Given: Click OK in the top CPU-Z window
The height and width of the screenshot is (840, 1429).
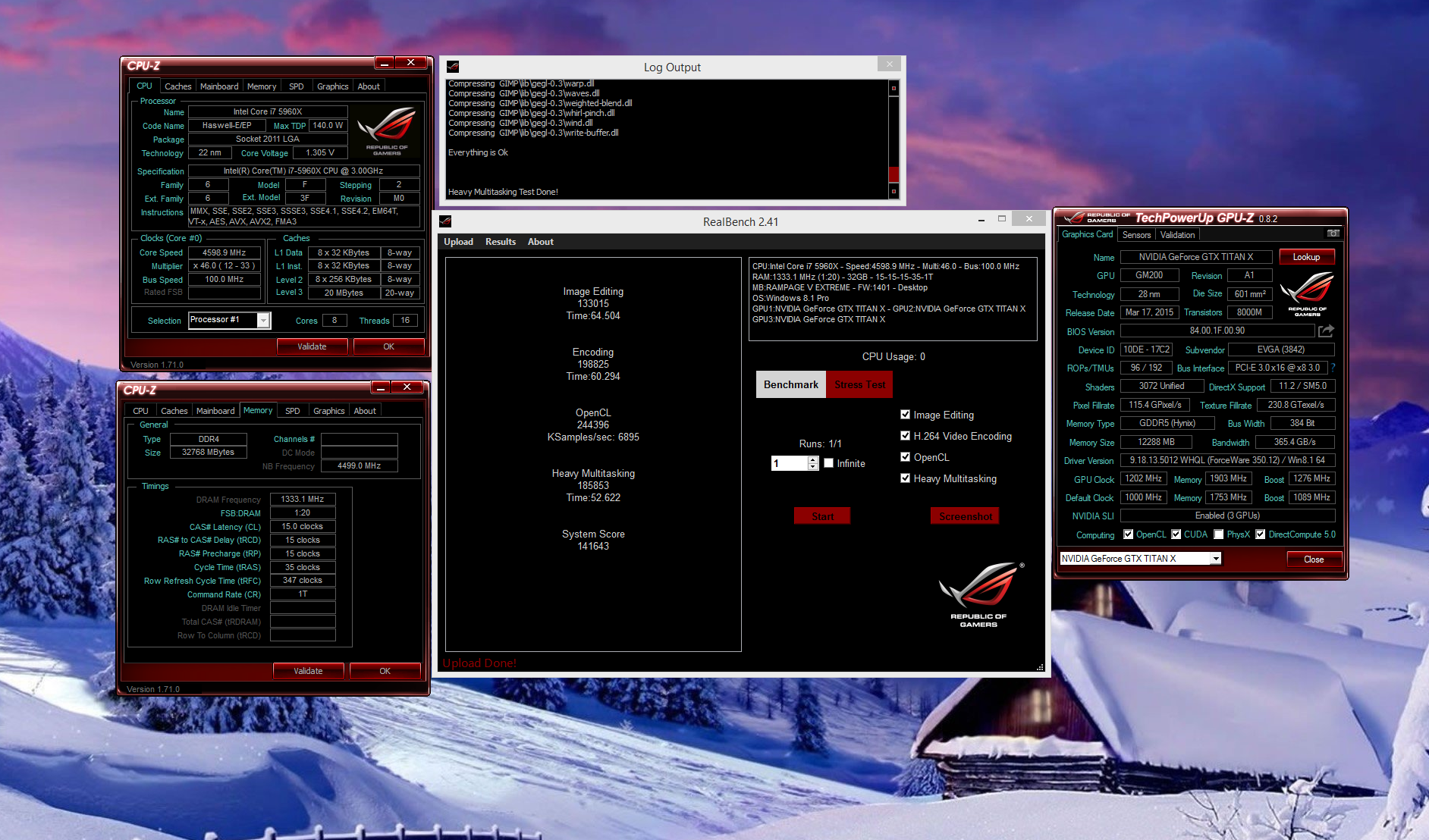Looking at the screenshot, I should tap(388, 346).
